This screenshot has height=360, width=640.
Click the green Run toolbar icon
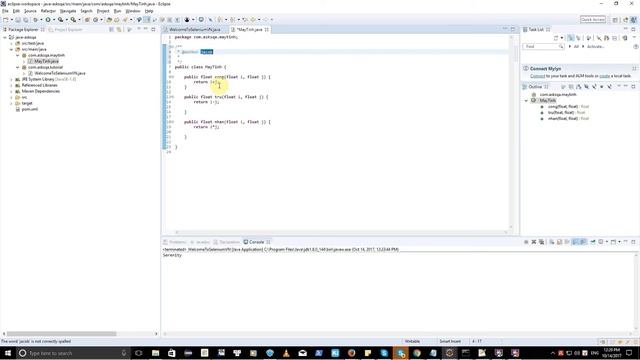click(48, 20)
